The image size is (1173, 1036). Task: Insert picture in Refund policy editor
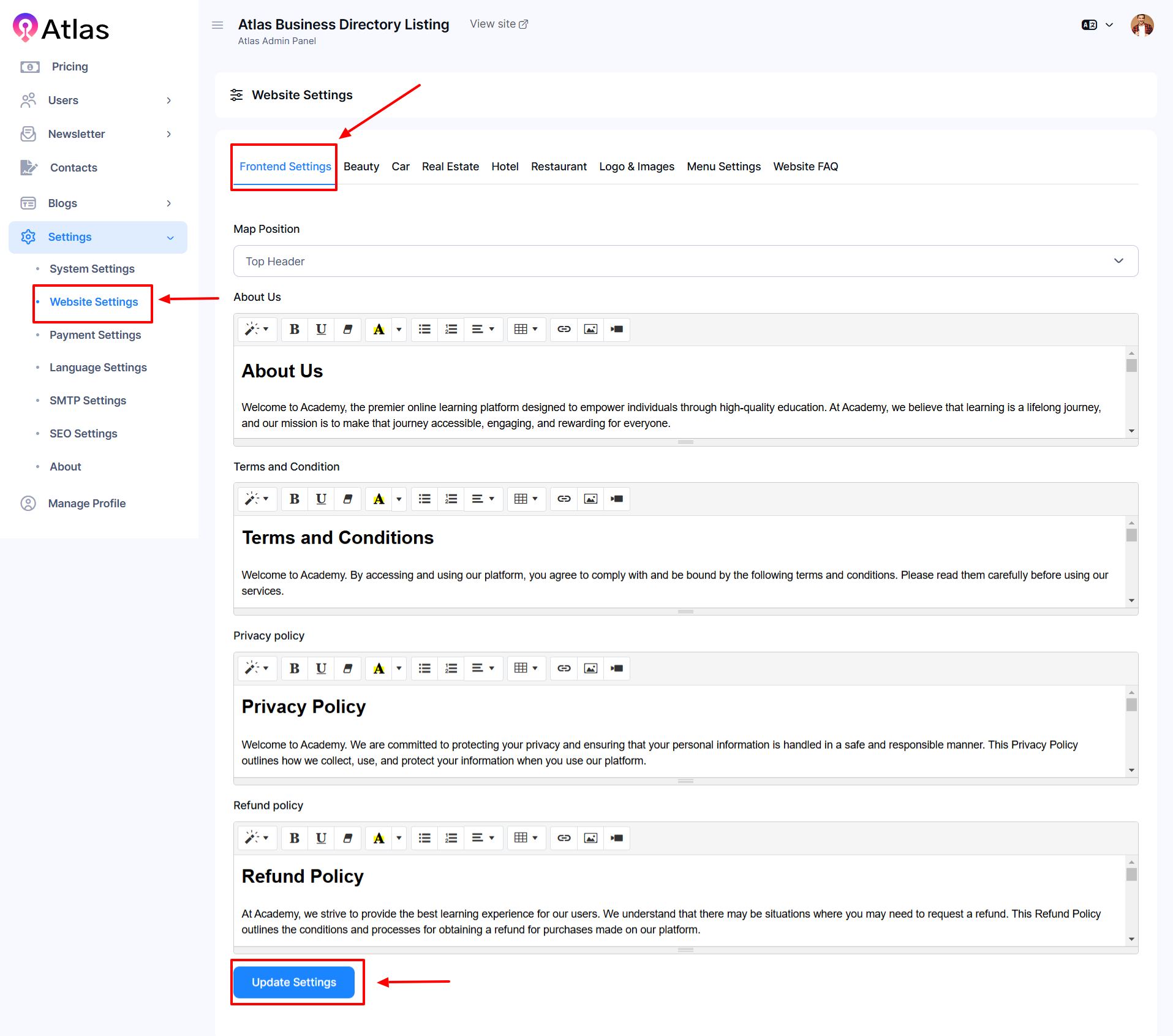point(590,838)
